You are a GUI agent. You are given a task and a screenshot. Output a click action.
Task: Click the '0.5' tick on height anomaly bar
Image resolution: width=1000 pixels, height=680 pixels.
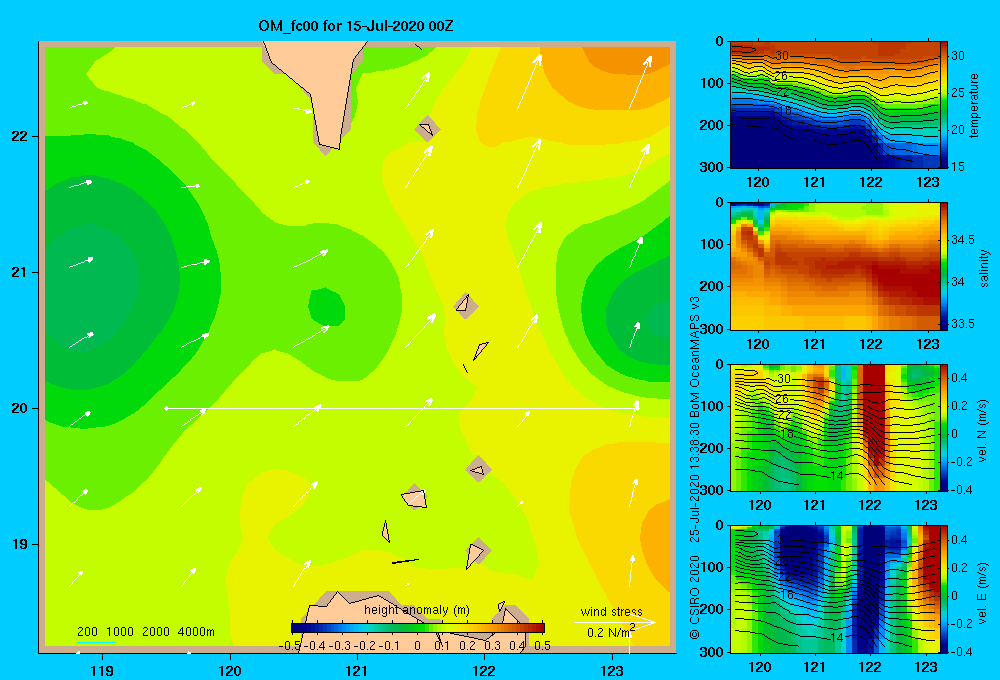542,646
